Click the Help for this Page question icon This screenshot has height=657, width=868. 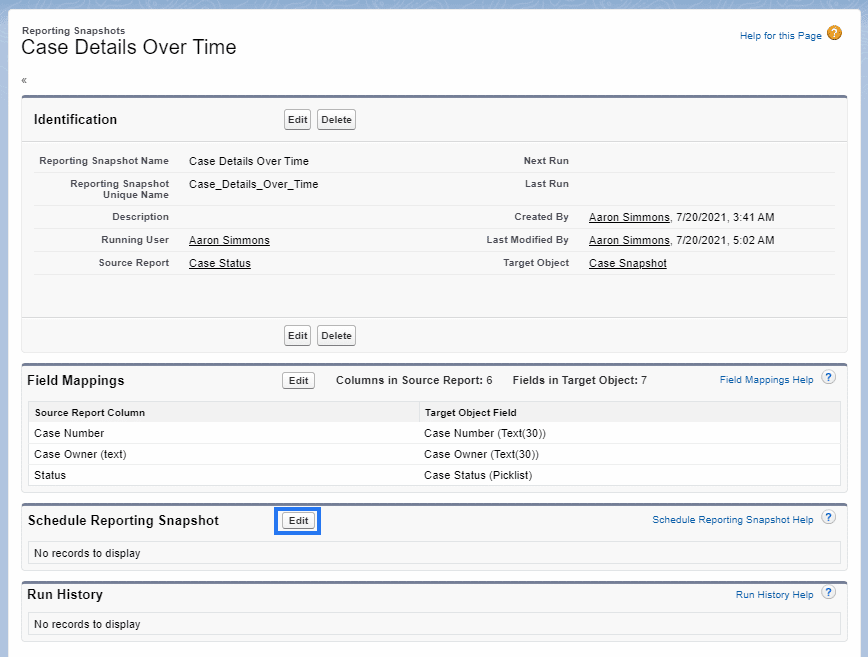835,34
